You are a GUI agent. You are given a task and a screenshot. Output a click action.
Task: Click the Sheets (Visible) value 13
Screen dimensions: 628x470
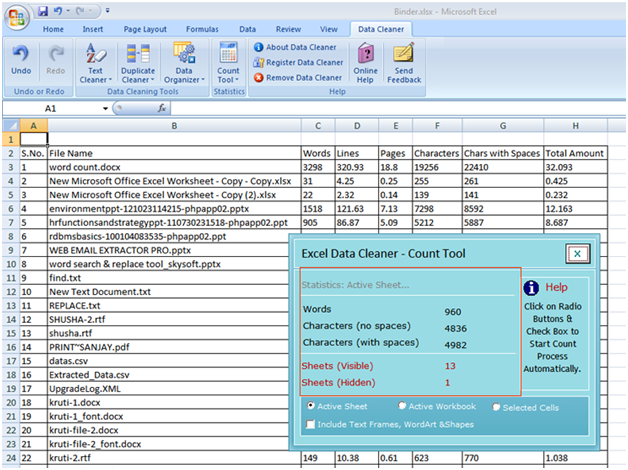point(450,366)
